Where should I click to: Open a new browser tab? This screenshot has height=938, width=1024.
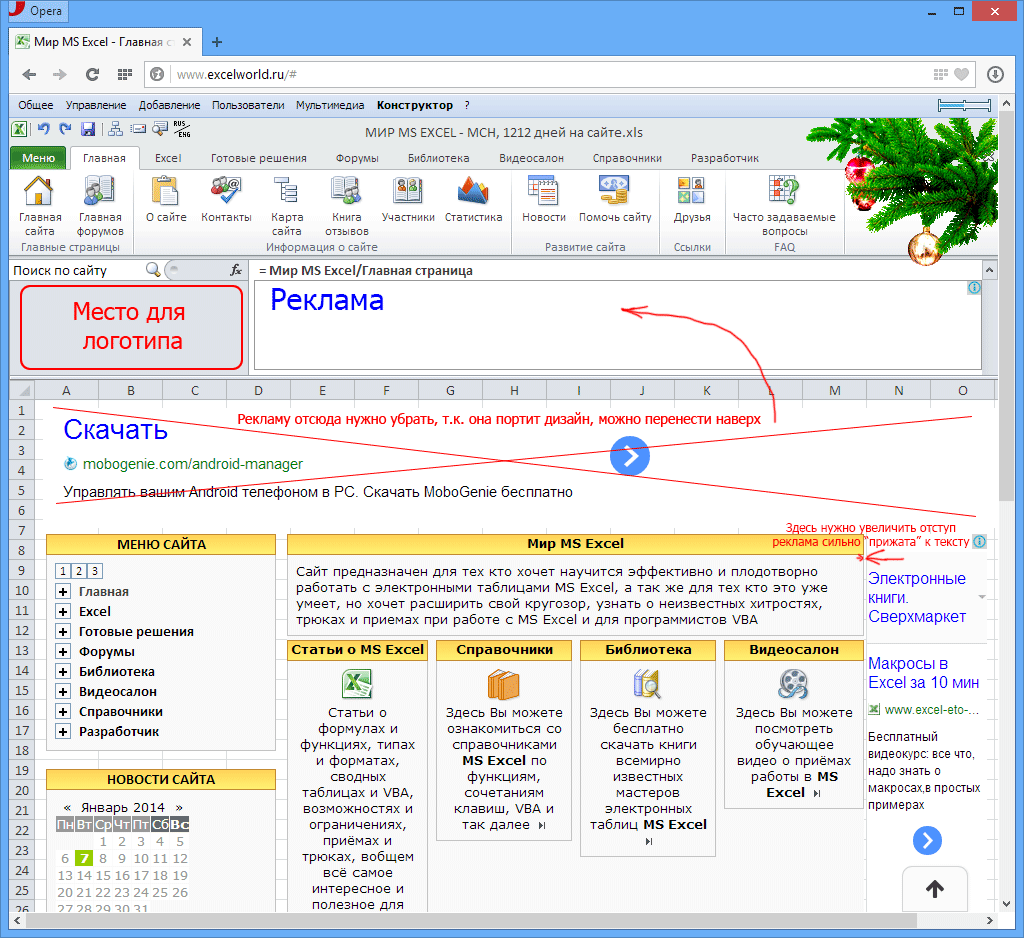(217, 42)
